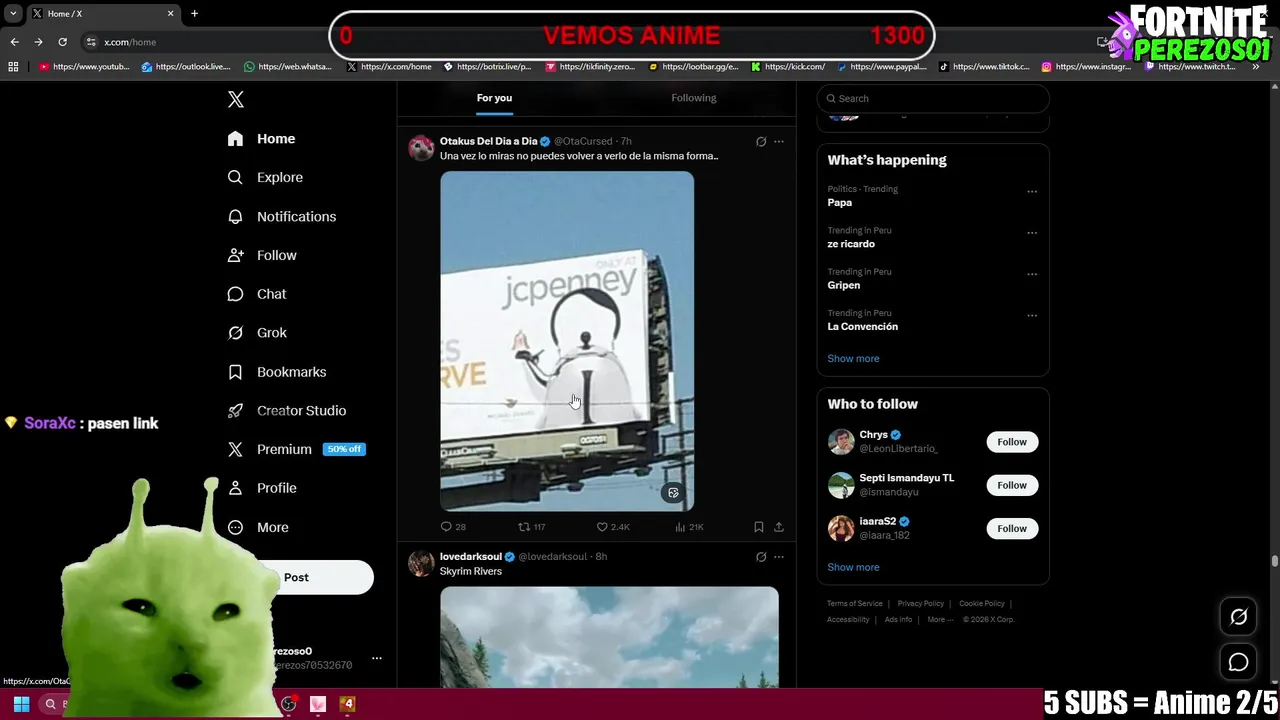Open more options for the Papa trend
1280x720 pixels.
point(1032,191)
